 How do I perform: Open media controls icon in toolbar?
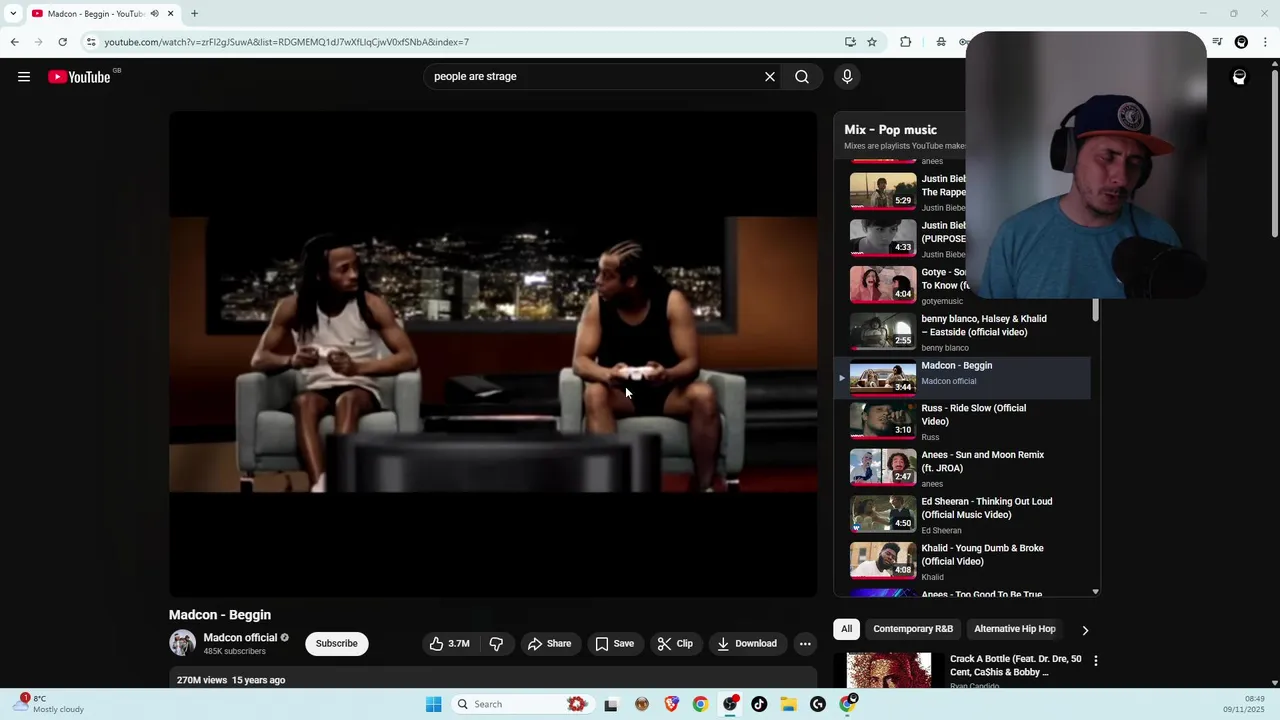click(1217, 42)
